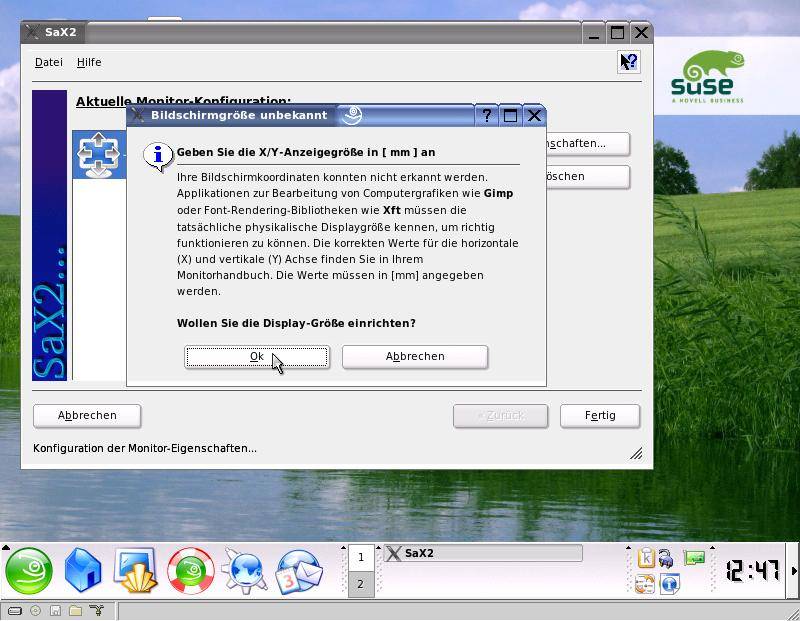This screenshot has width=800, height=621.
Task: Click the blue info tray icon
Action: pyautogui.click(x=669, y=584)
